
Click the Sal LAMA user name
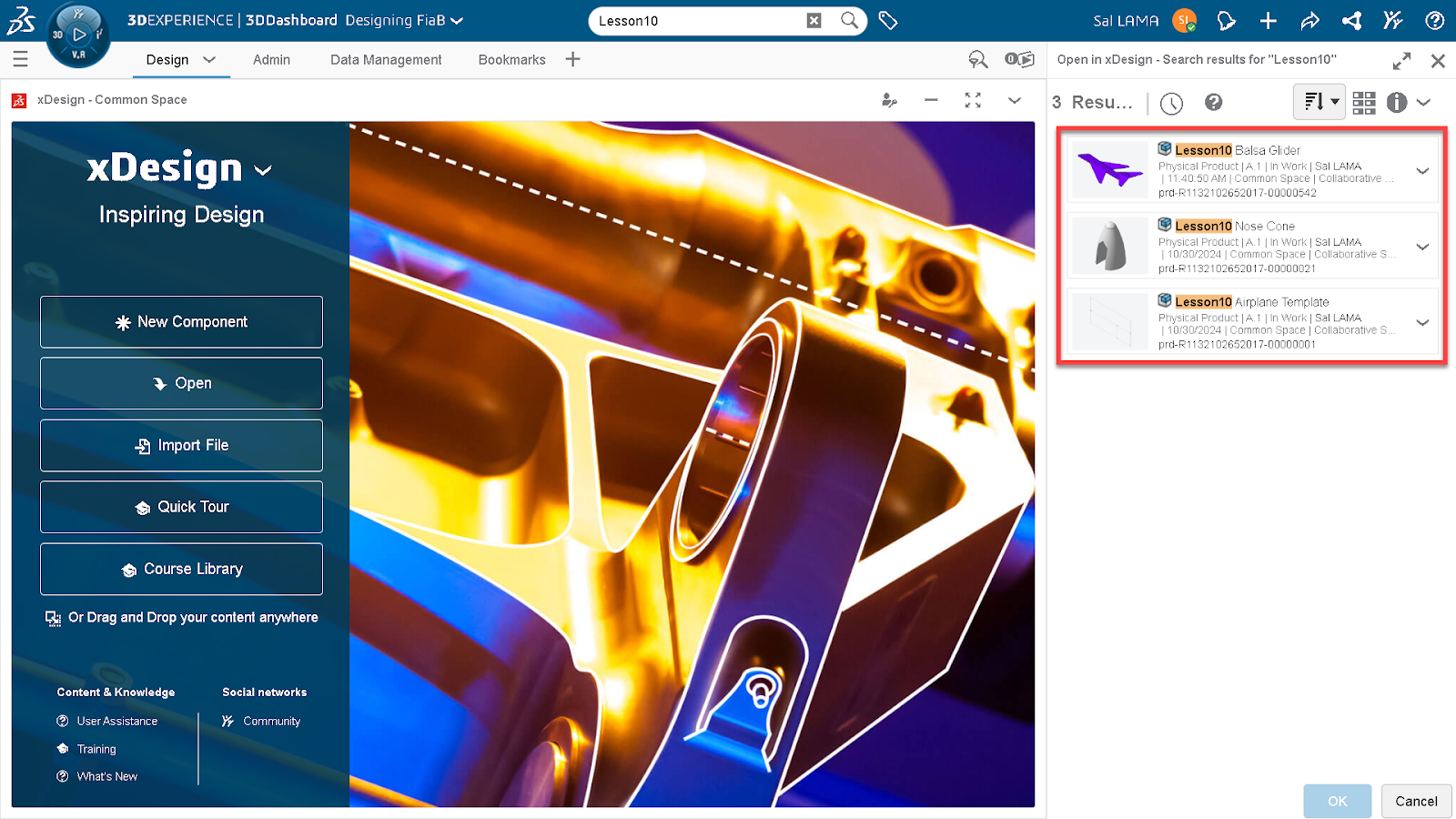(x=1126, y=20)
